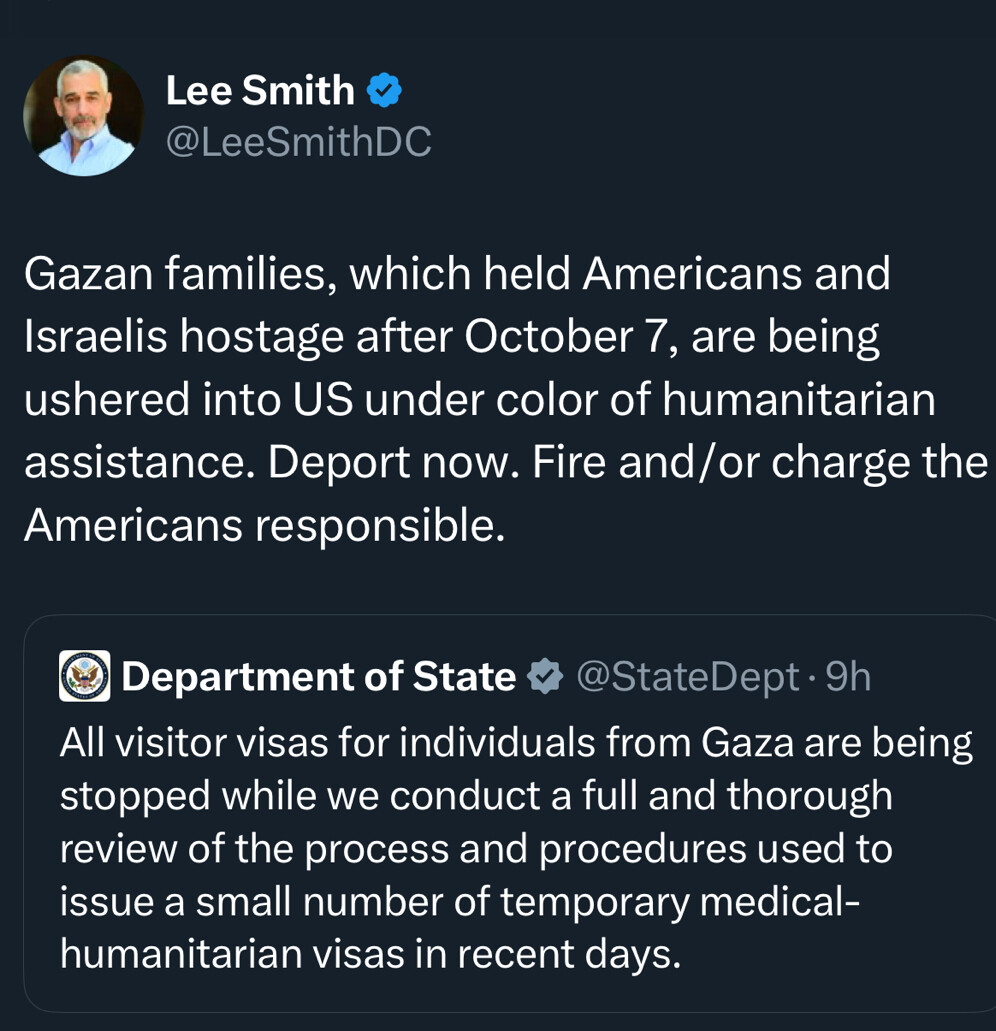Click "humanitarian visas in recent days." line

(370, 954)
